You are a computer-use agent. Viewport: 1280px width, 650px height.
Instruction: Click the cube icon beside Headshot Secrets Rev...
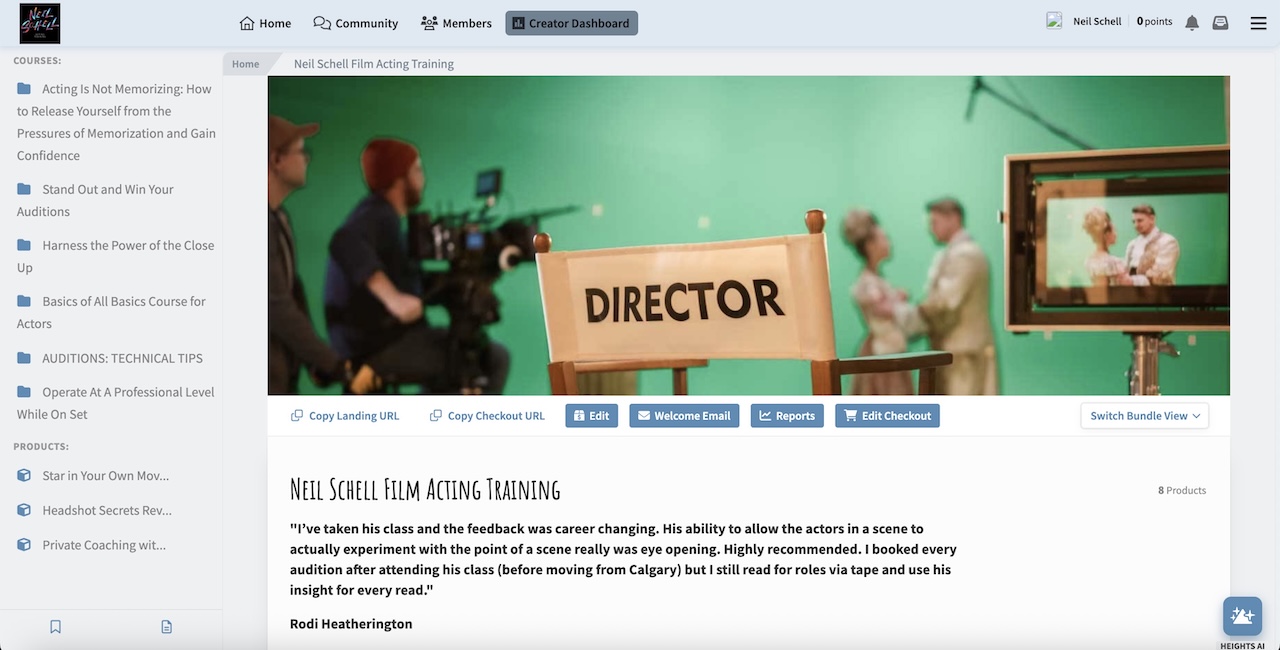point(24,510)
